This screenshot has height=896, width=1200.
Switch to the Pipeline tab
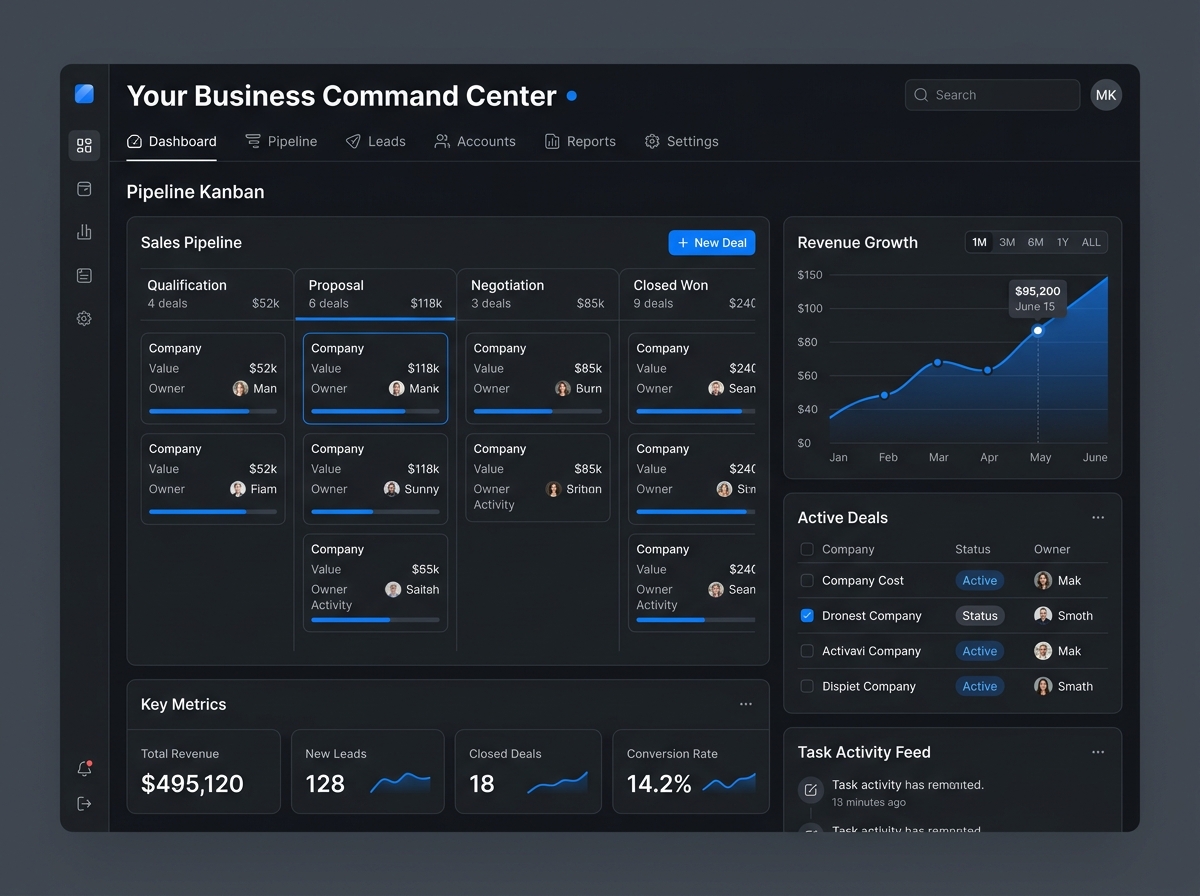281,141
